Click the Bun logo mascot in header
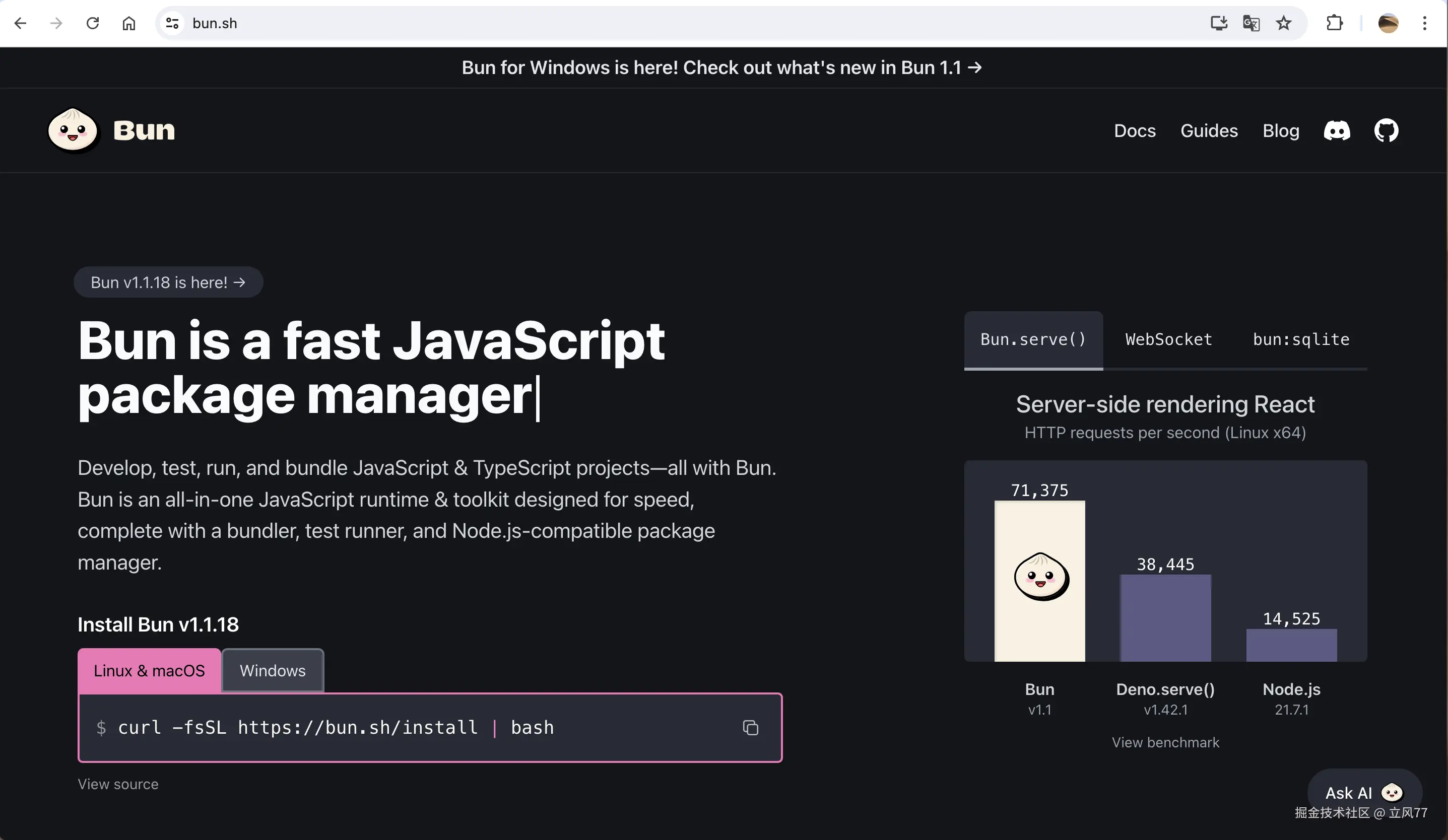This screenshot has width=1448, height=840. 73,130
